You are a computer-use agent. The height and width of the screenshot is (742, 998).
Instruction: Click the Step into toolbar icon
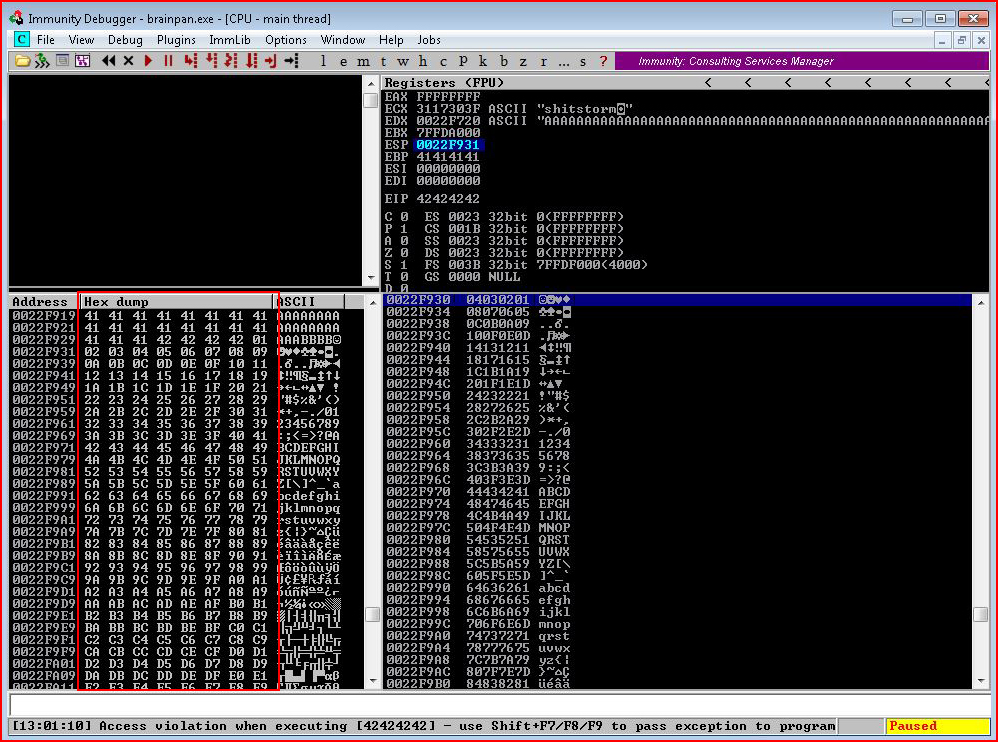(x=190, y=61)
